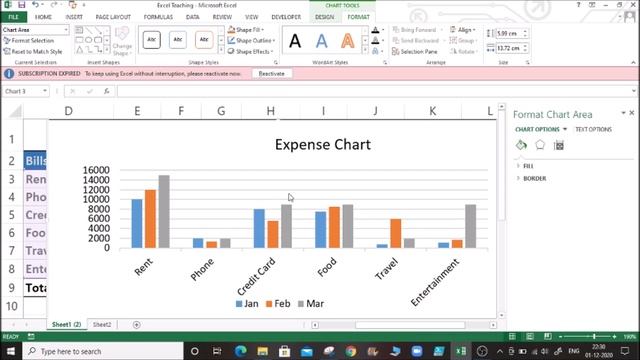Open the File tab
Image resolution: width=640 pixels, height=360 pixels.
[x=13, y=17]
